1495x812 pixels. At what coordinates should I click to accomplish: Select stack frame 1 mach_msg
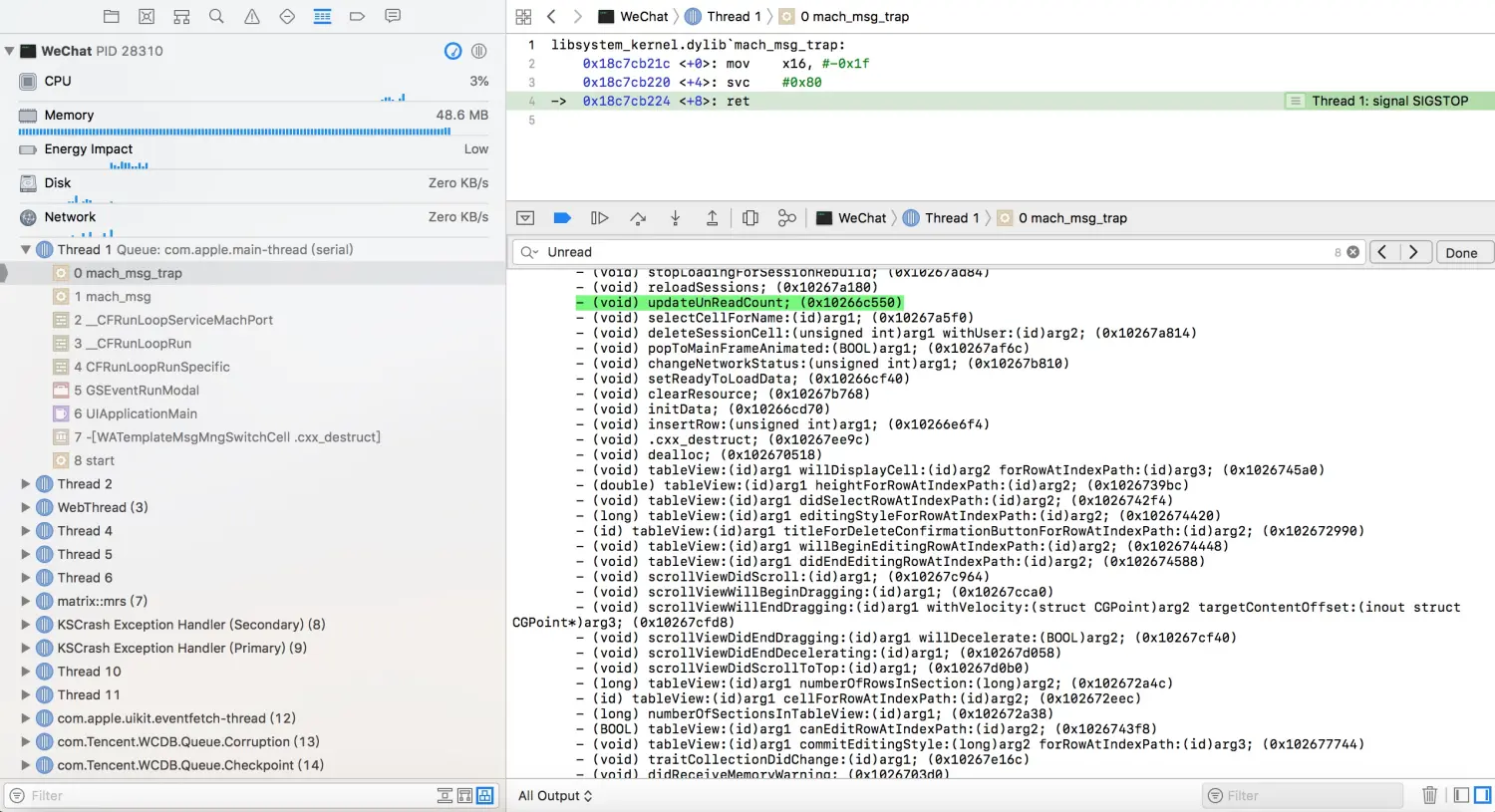pos(253,297)
